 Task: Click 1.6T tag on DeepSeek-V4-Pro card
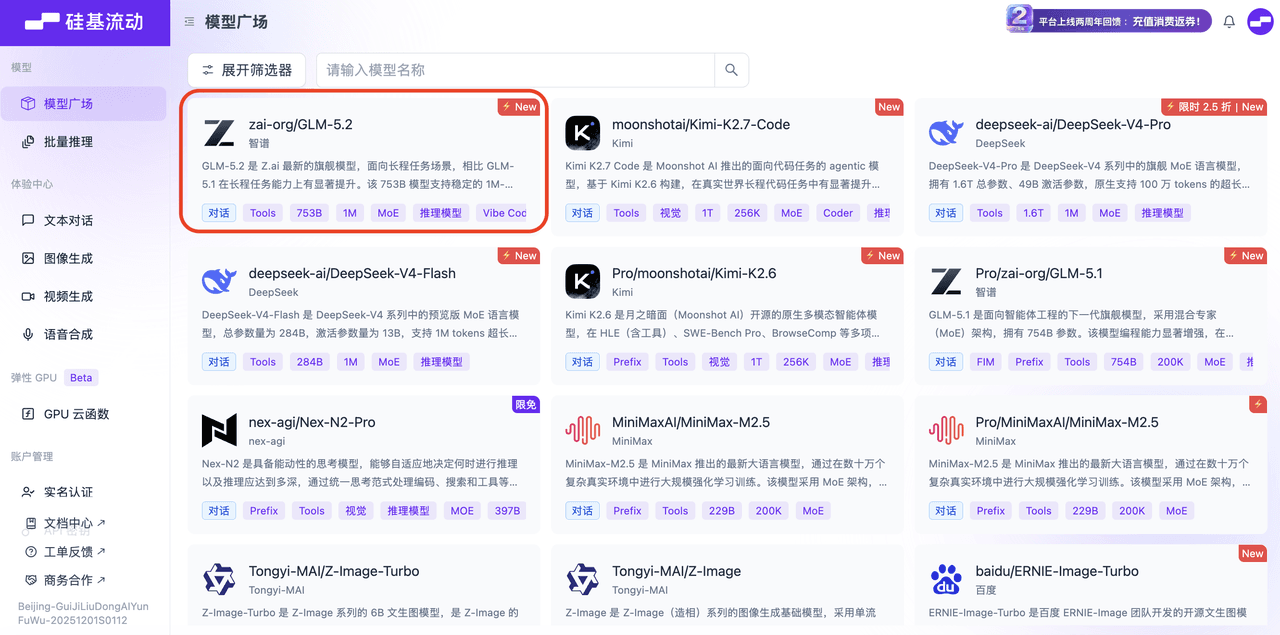(x=1033, y=213)
